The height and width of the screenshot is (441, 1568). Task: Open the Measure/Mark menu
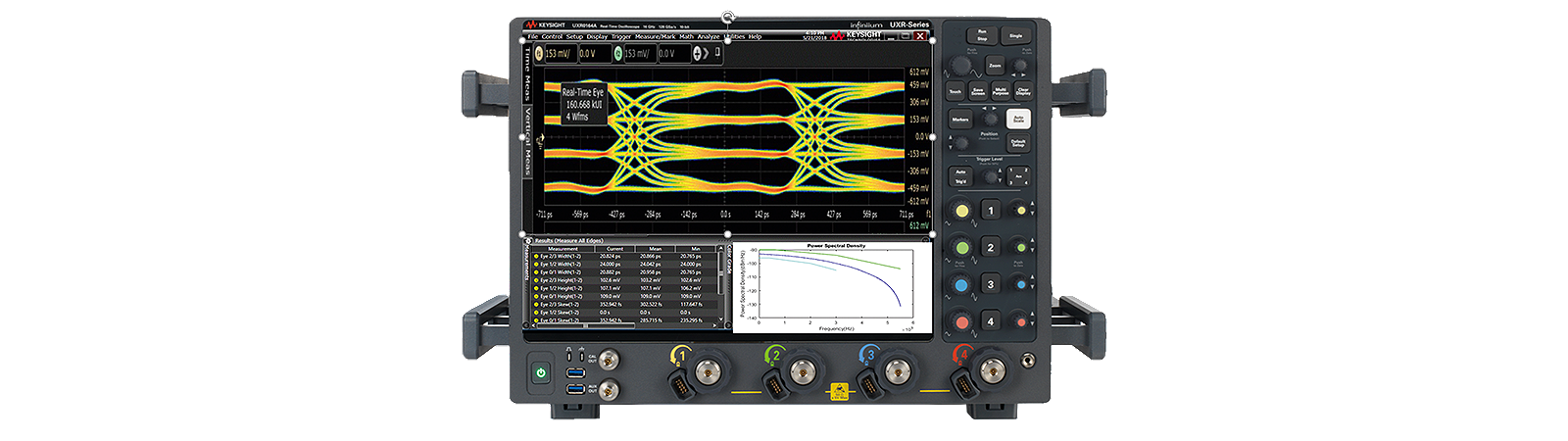(655, 36)
